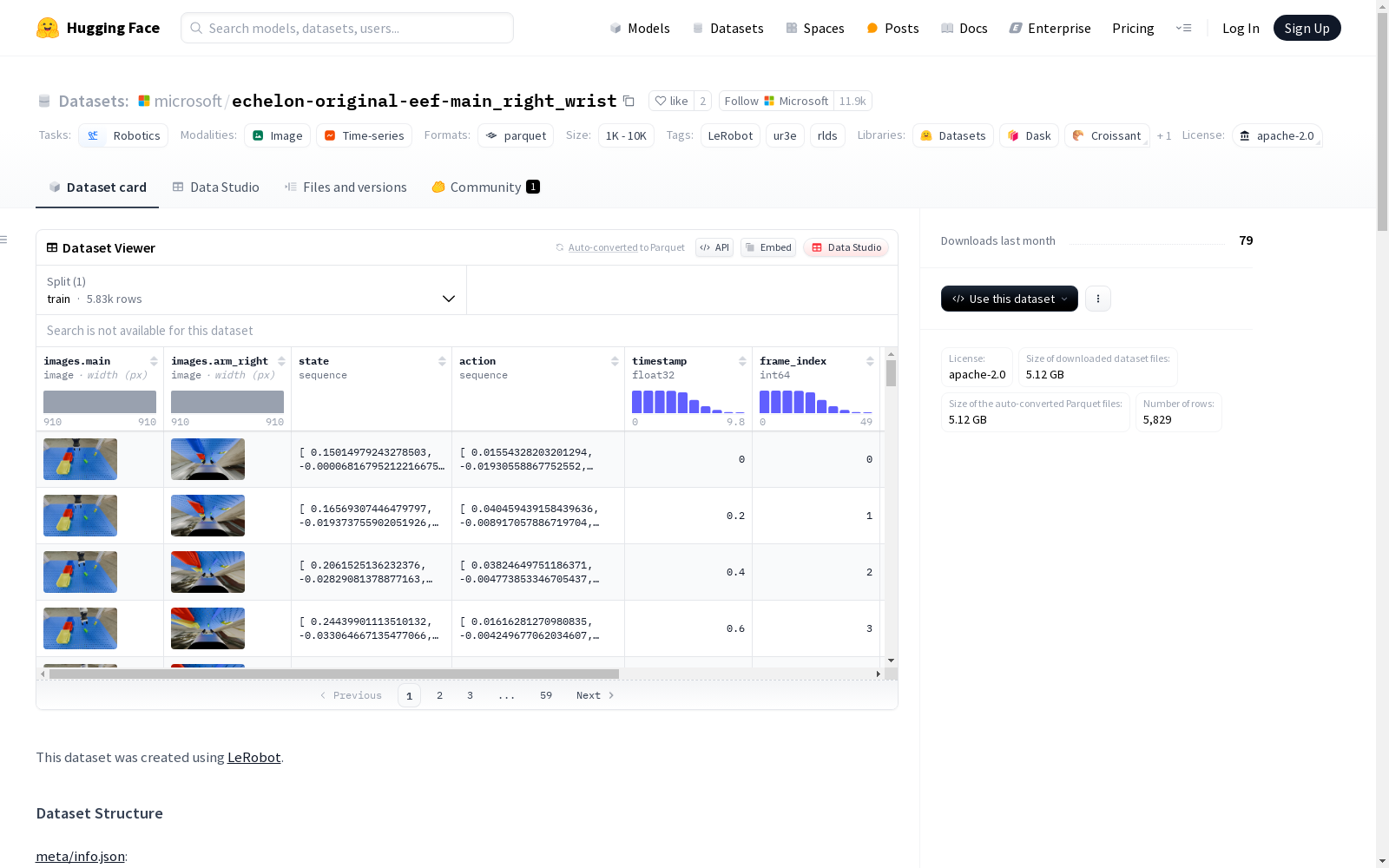Click the table's vertical scrollbar thumb

tap(891, 373)
